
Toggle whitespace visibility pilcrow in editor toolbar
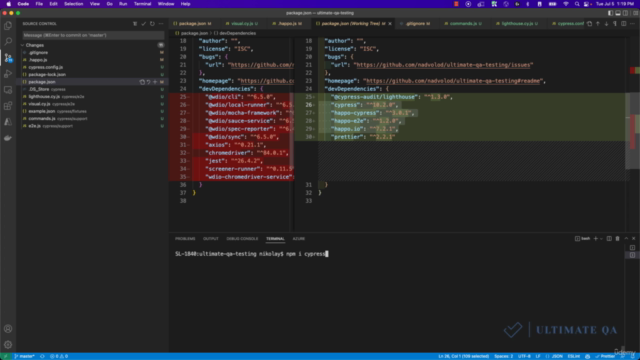615,24
